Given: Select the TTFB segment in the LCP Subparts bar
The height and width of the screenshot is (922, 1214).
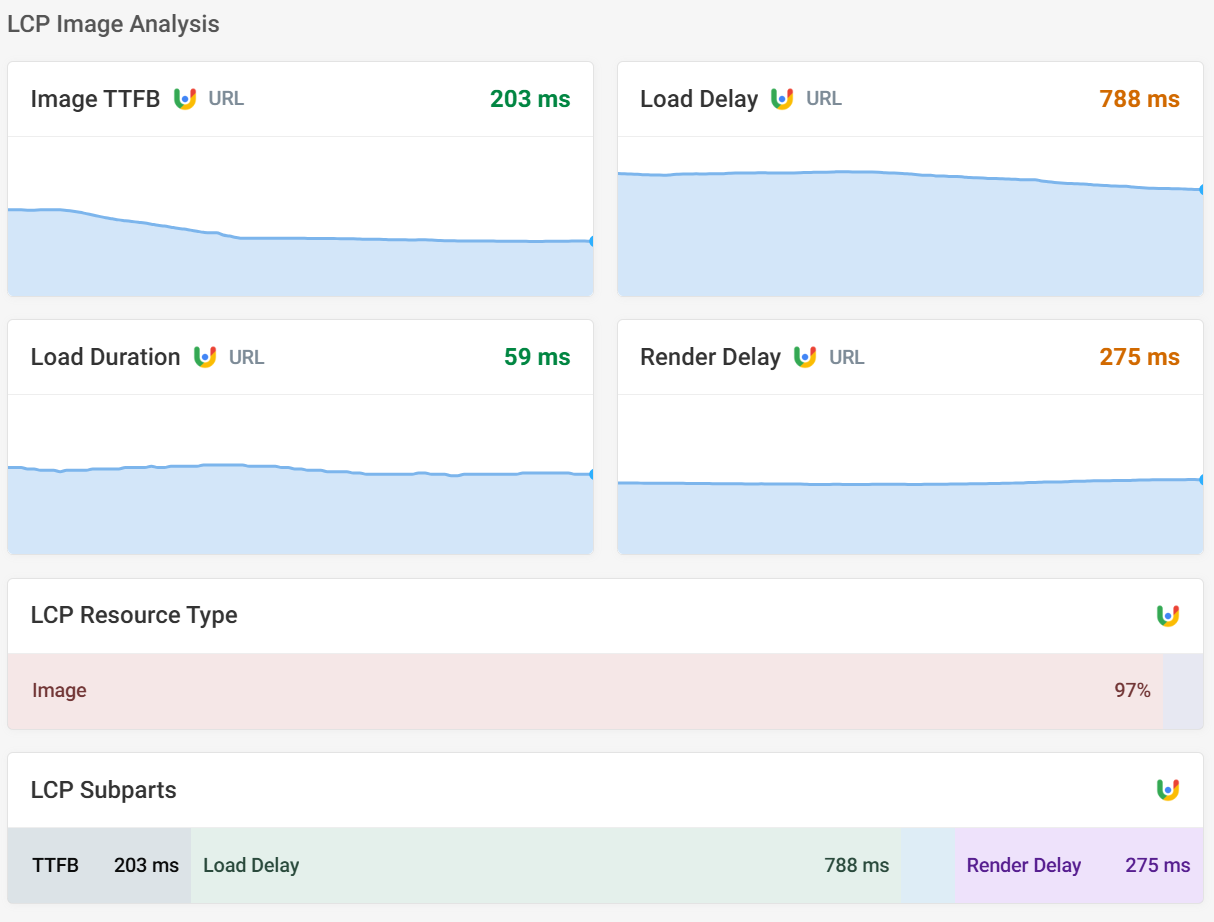Looking at the screenshot, I should point(98,865).
